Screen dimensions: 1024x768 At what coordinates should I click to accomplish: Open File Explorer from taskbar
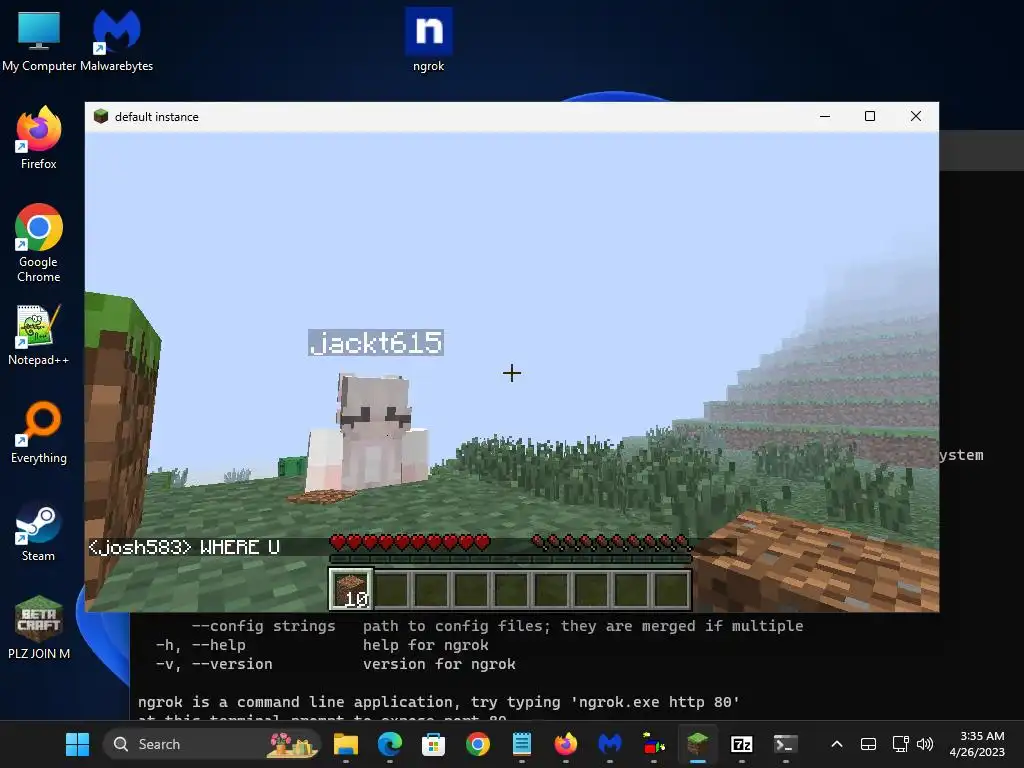click(346, 744)
